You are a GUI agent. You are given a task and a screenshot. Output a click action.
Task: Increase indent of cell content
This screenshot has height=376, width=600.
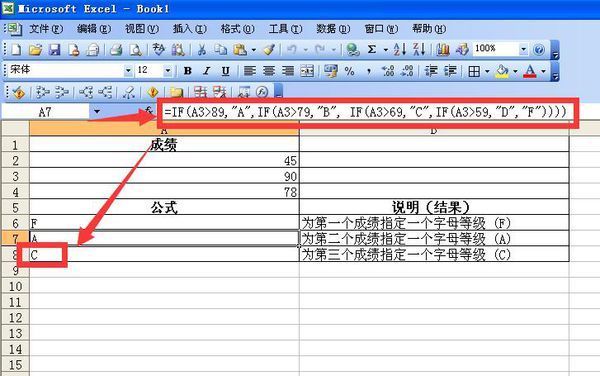tap(450, 71)
